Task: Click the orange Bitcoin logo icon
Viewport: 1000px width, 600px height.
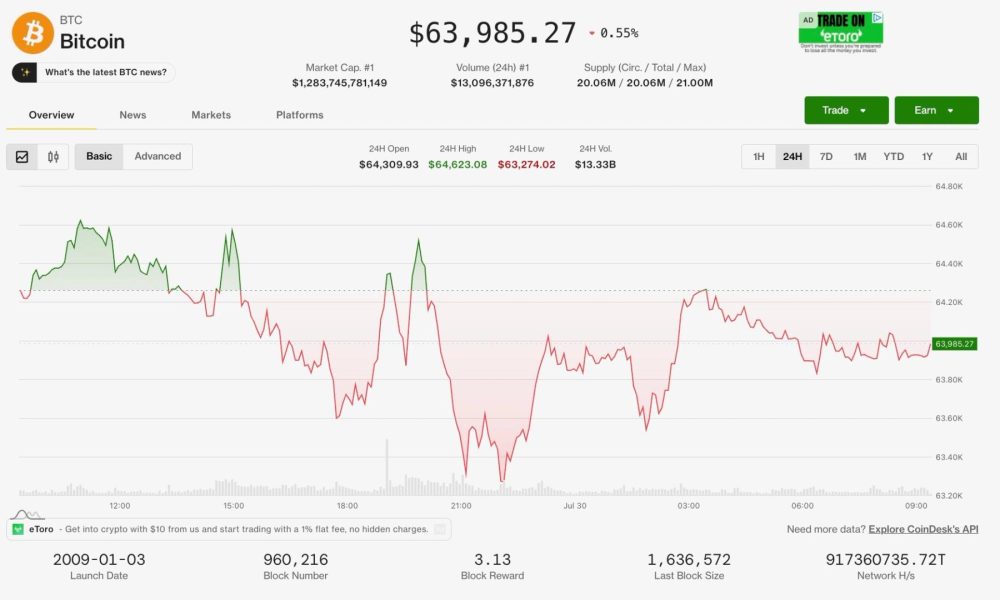Action: coord(33,33)
